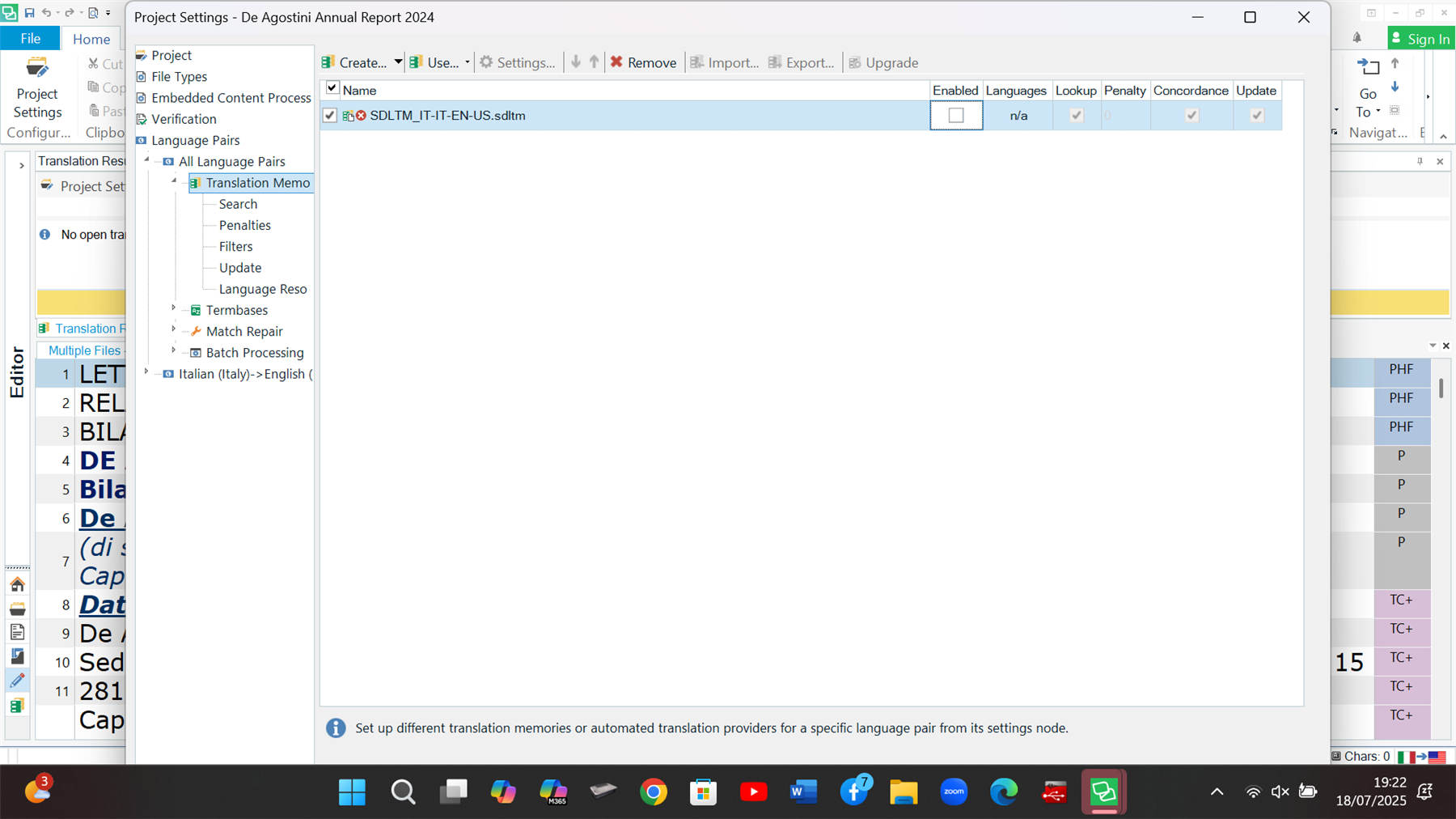The image size is (1456, 819).
Task: Select Language Resources in the tree
Action: [263, 289]
